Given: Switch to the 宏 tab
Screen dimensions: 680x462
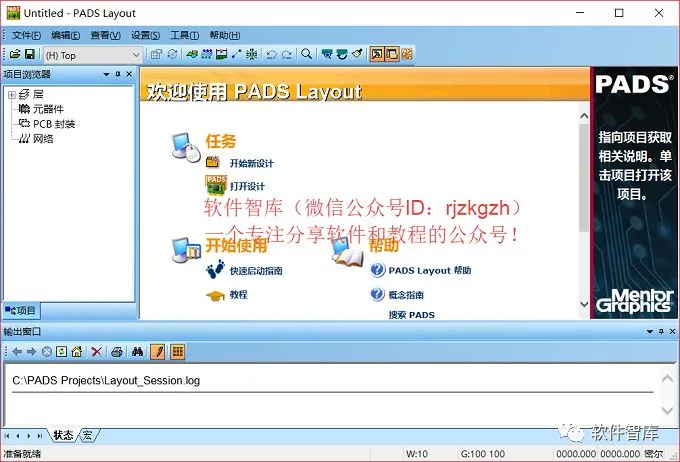Looking at the screenshot, I should point(88,435).
